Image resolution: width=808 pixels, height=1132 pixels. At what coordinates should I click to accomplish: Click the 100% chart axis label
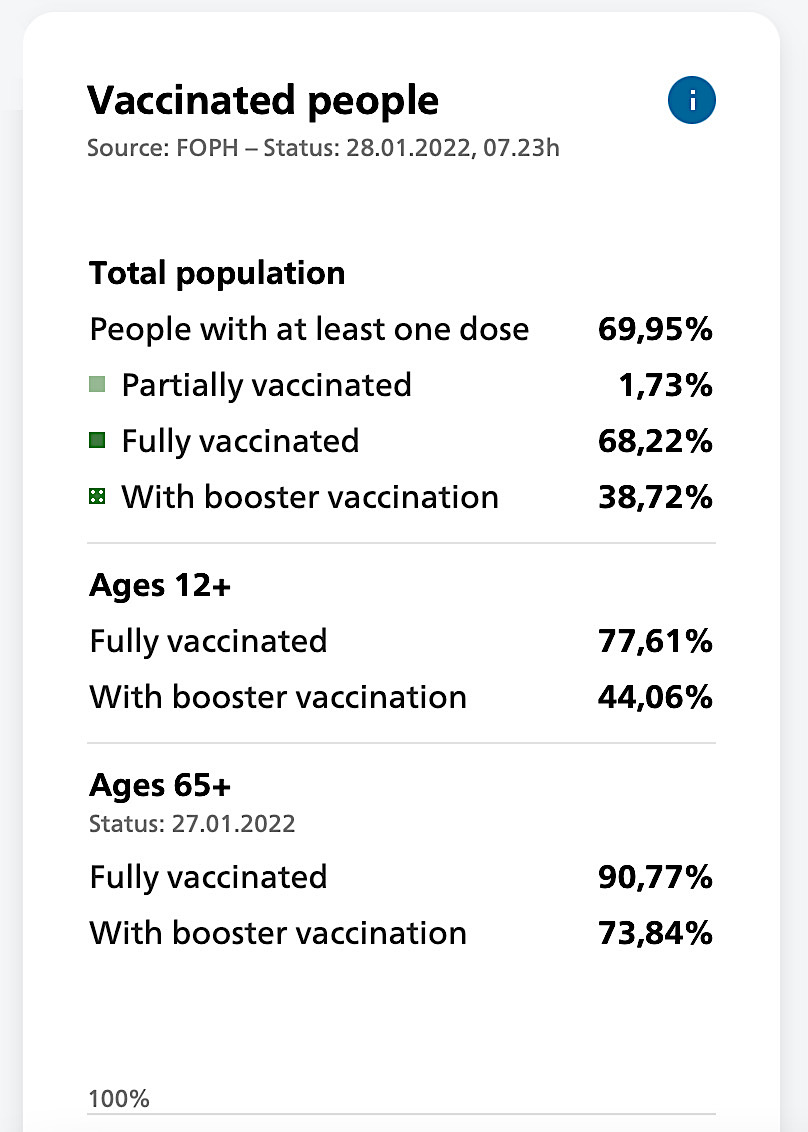pos(119,1099)
